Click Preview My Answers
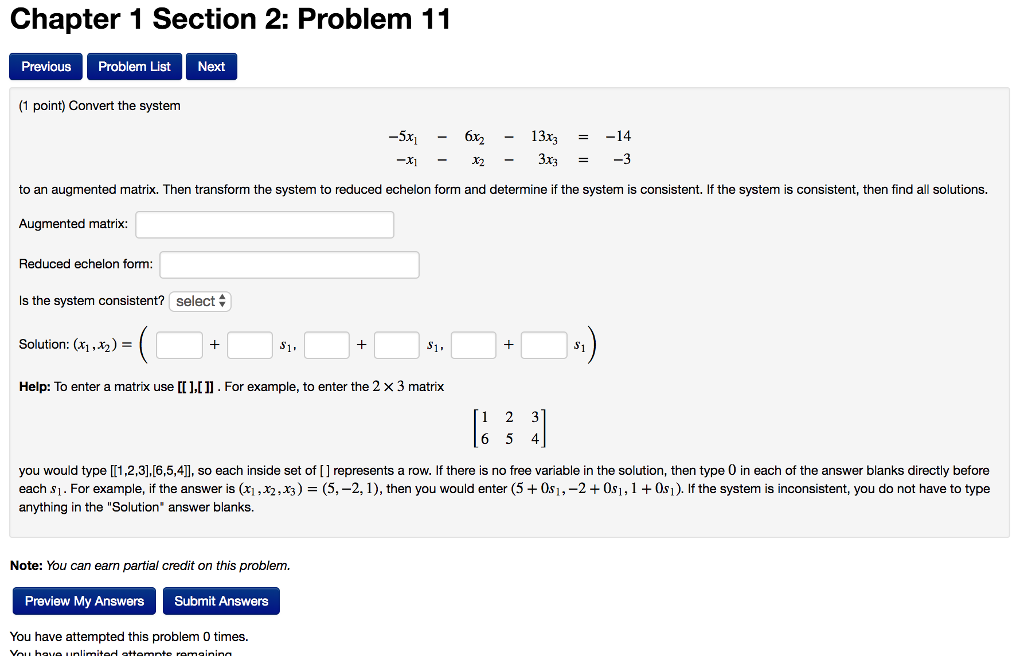This screenshot has height=656, width=1024. tap(83, 601)
